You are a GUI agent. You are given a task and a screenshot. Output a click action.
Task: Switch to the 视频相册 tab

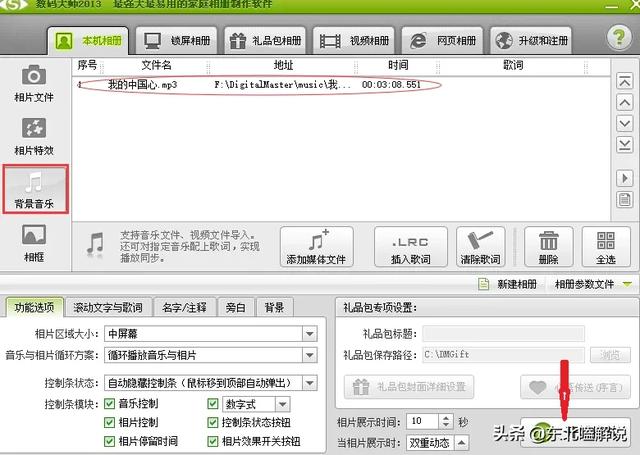(353, 41)
